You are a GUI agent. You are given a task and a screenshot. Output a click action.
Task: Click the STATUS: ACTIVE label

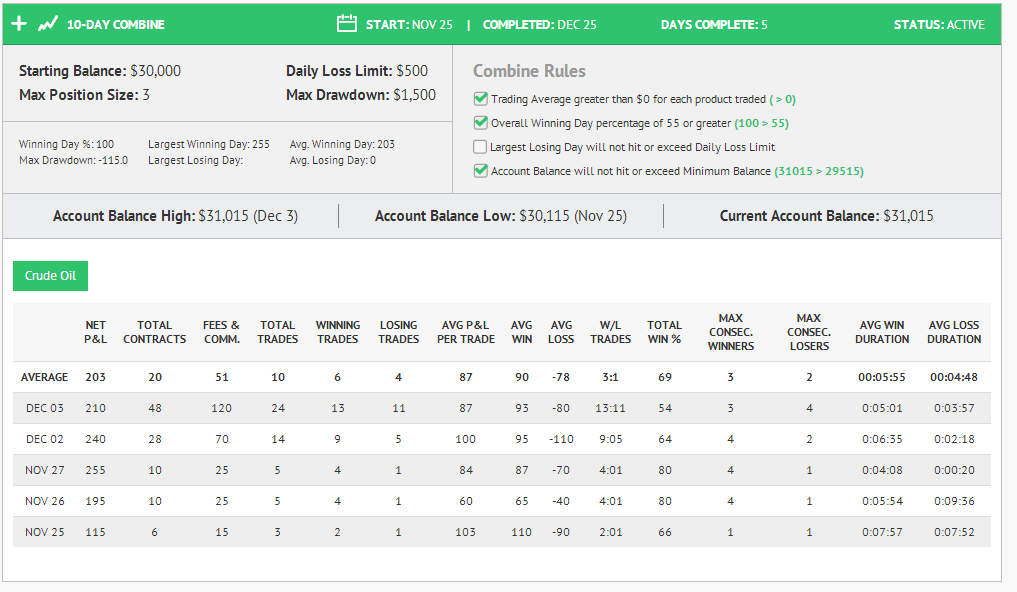click(x=939, y=25)
